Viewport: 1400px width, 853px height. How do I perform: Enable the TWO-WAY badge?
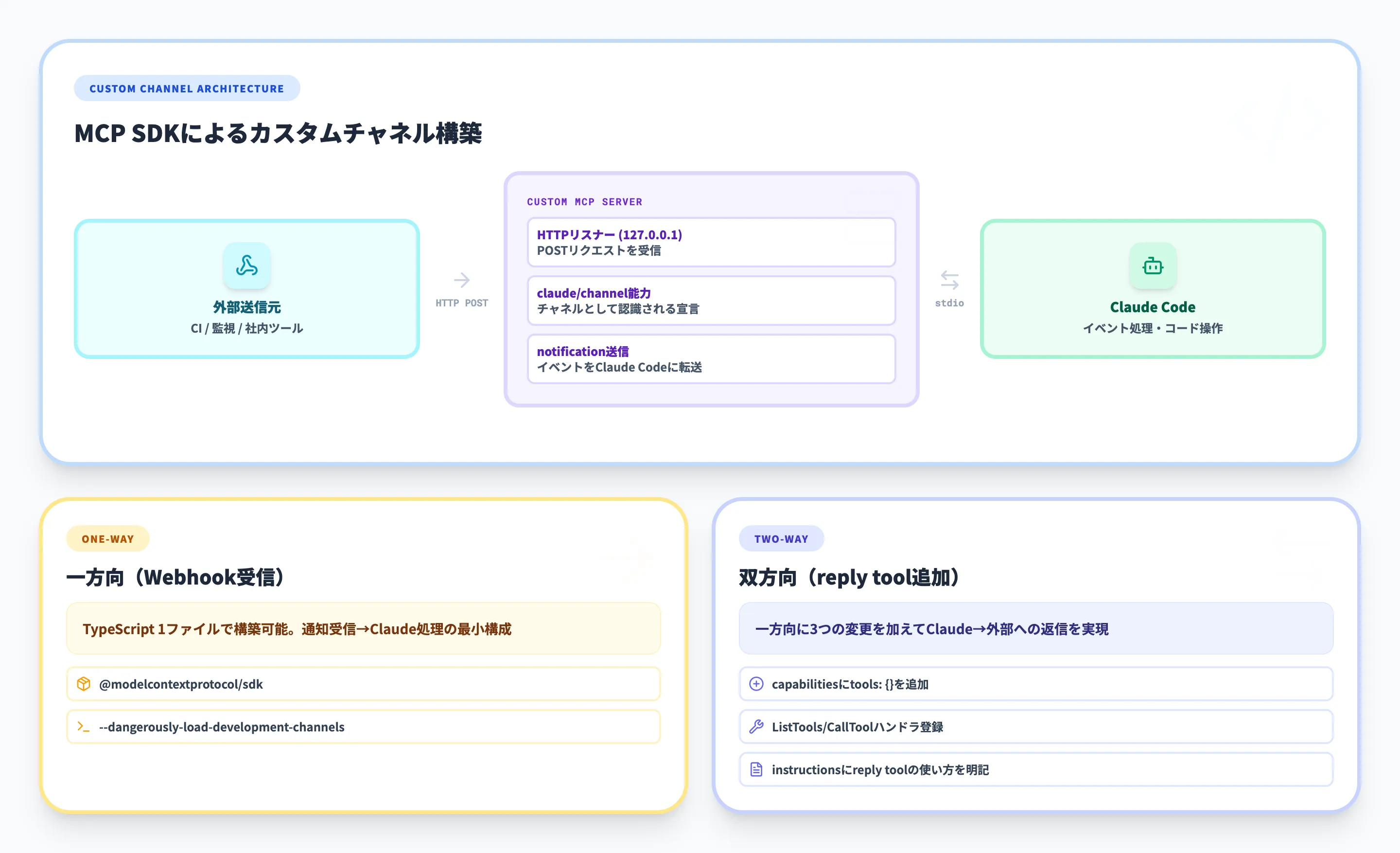point(781,538)
